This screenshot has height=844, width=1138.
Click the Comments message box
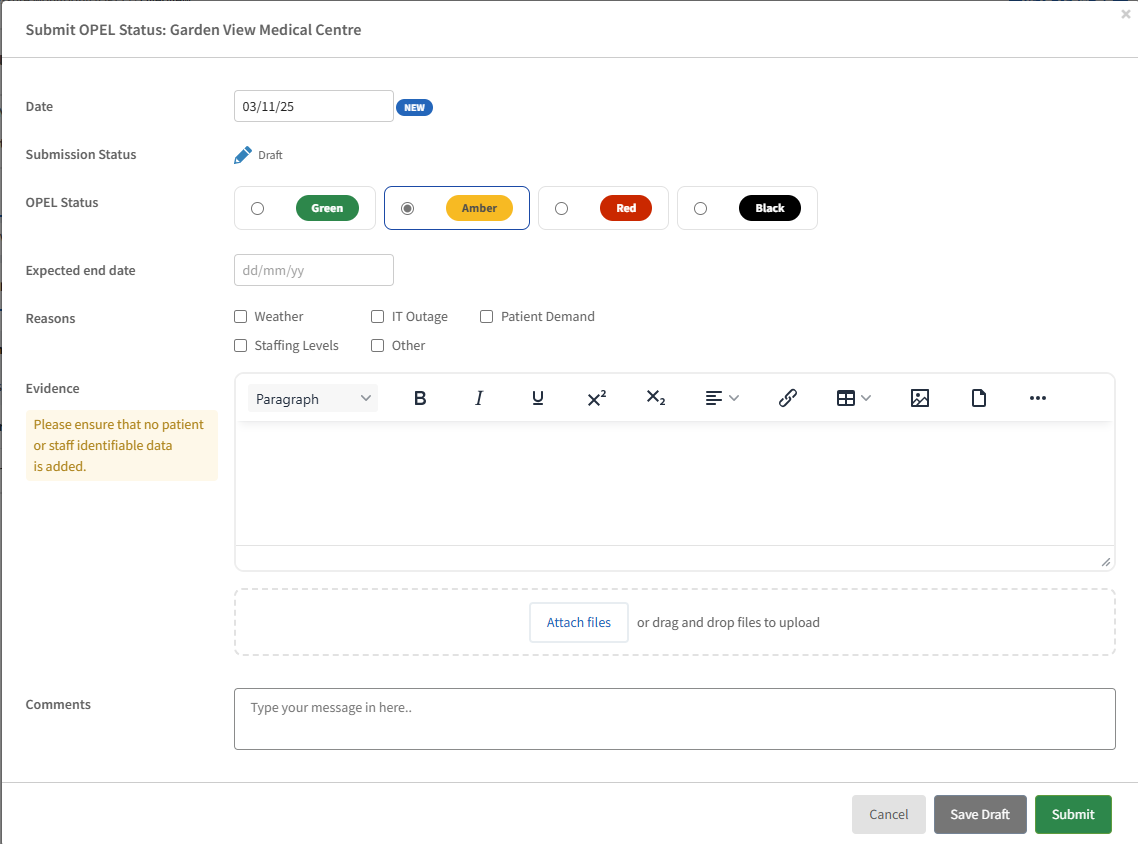click(674, 719)
